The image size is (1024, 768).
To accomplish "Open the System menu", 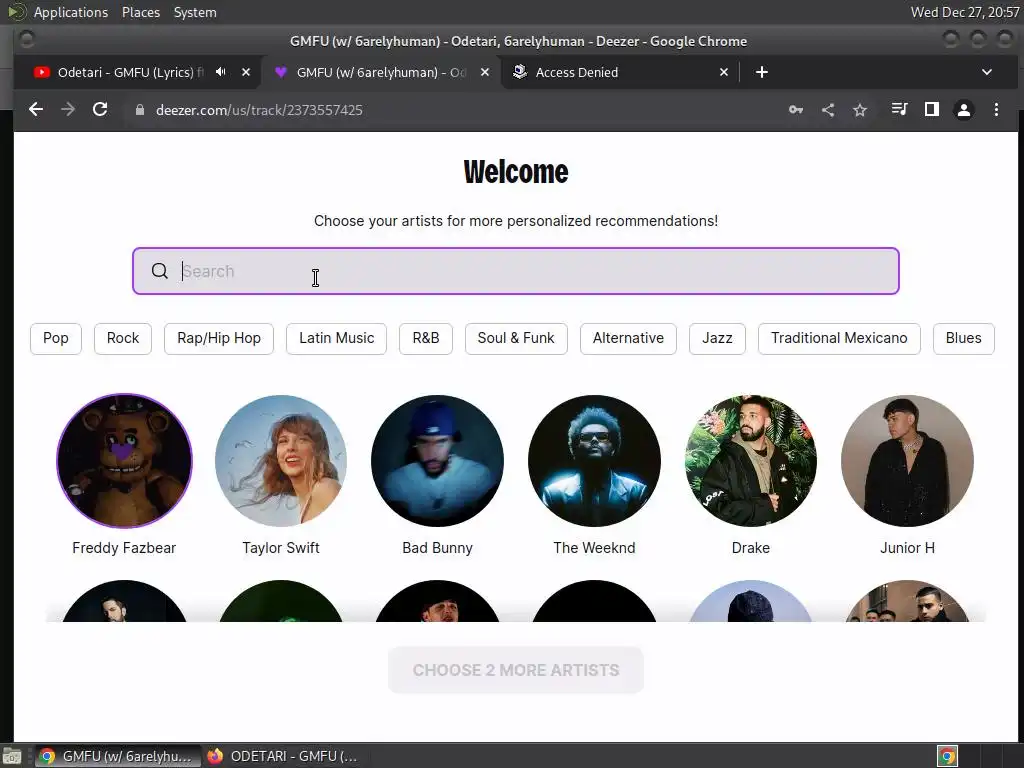I will coord(195,12).
